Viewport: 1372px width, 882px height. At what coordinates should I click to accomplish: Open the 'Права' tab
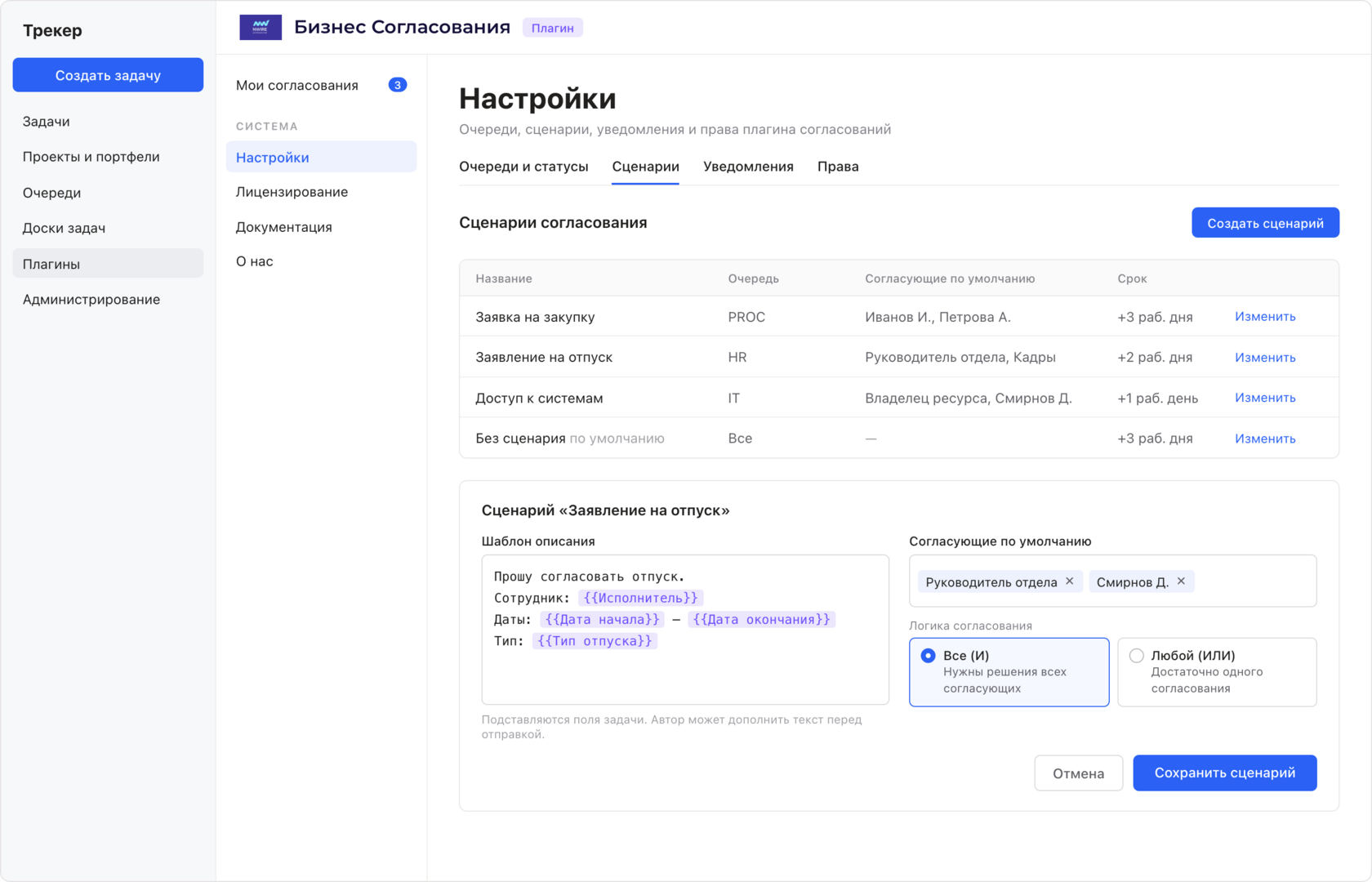tap(838, 167)
